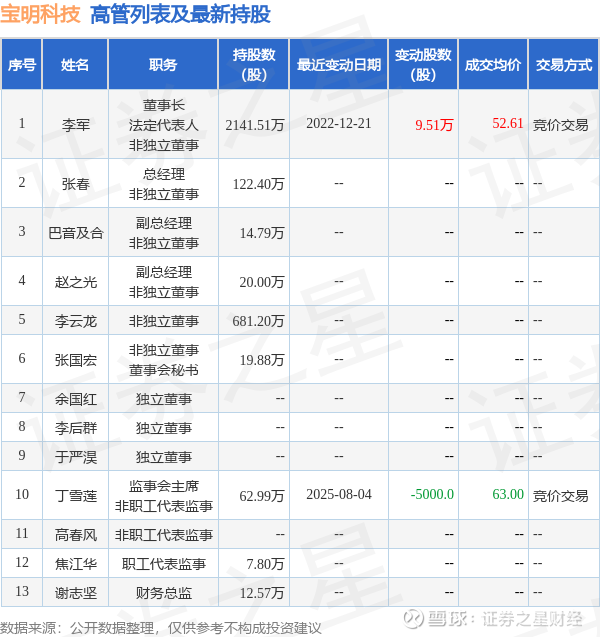Click the name 张国宏

pos(76,360)
